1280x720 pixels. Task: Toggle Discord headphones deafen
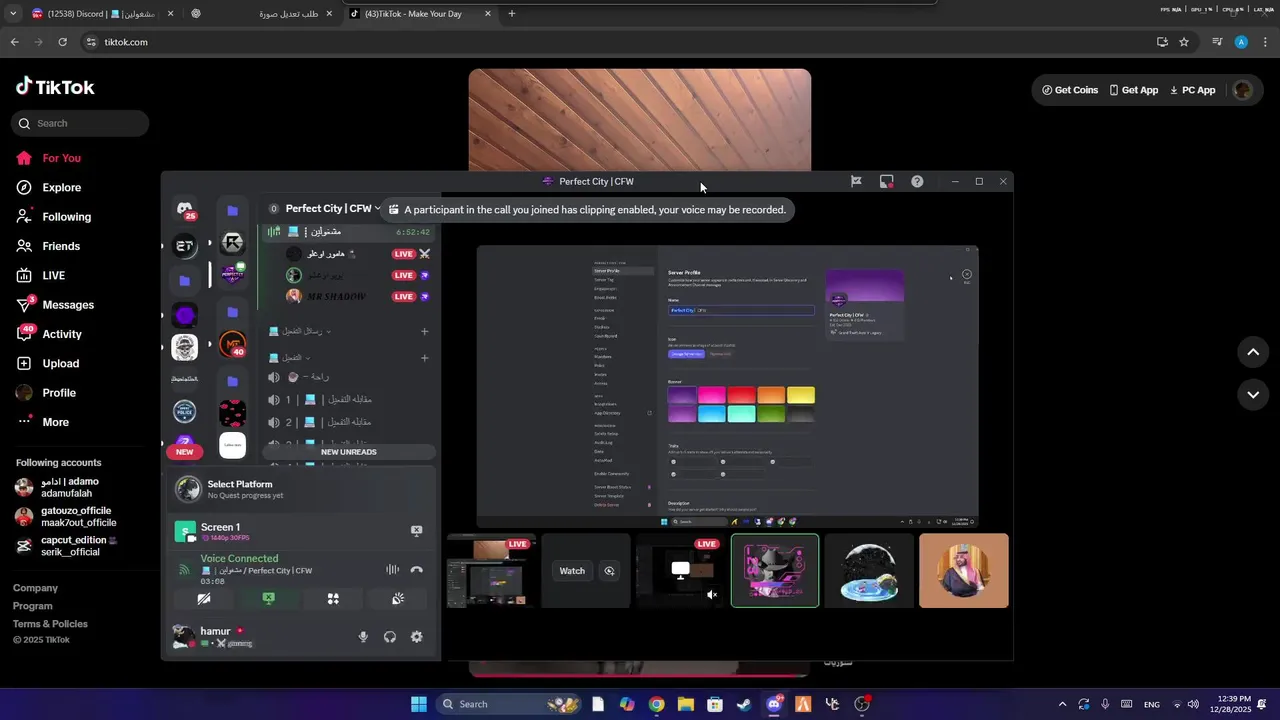390,637
